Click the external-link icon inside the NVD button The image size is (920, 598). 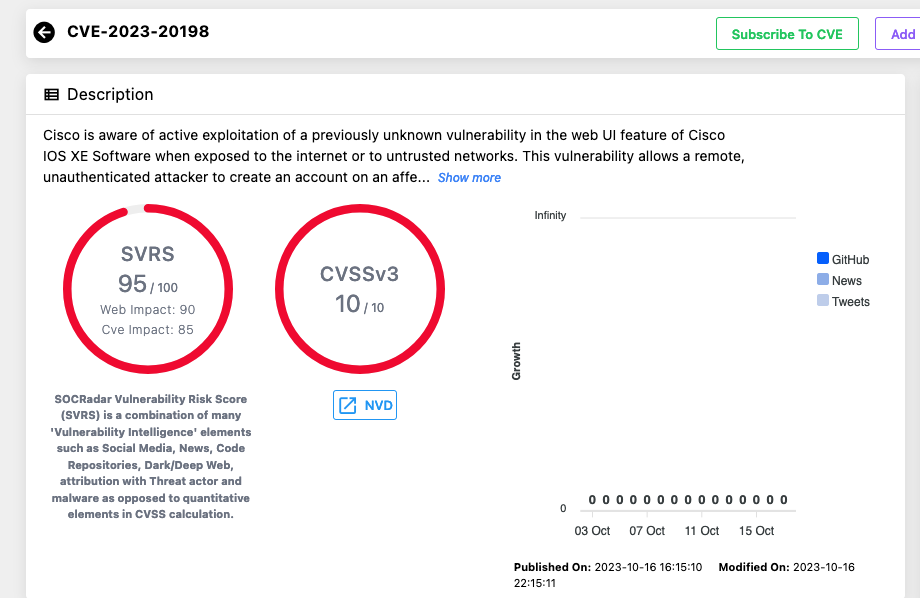(347, 404)
